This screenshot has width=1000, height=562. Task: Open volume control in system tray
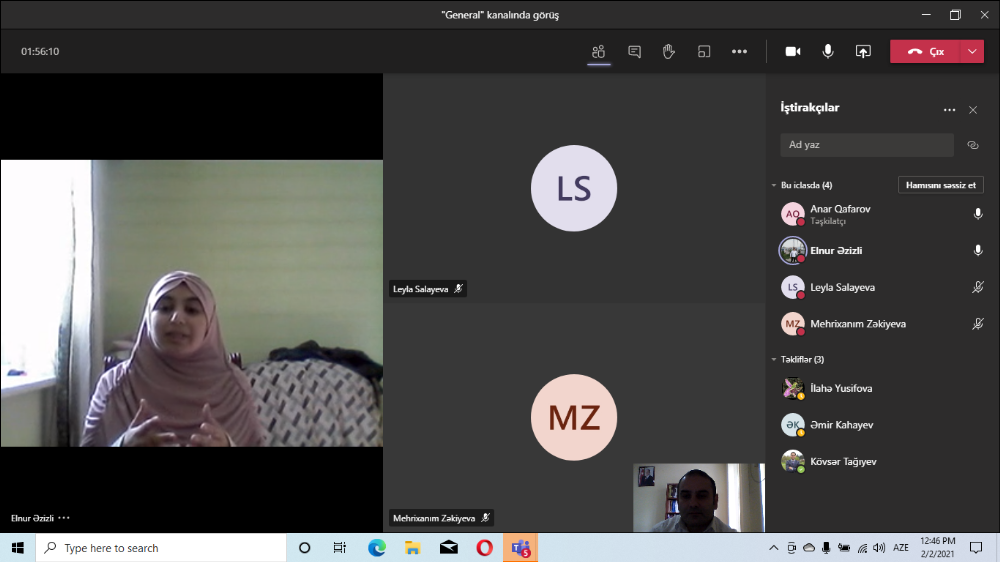[879, 548]
